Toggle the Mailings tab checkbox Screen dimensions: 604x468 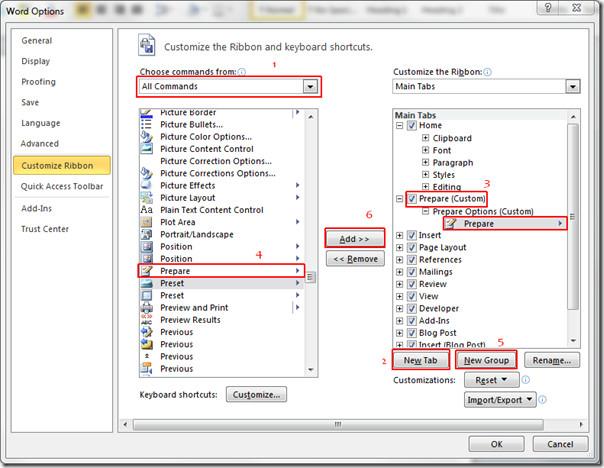(412, 272)
